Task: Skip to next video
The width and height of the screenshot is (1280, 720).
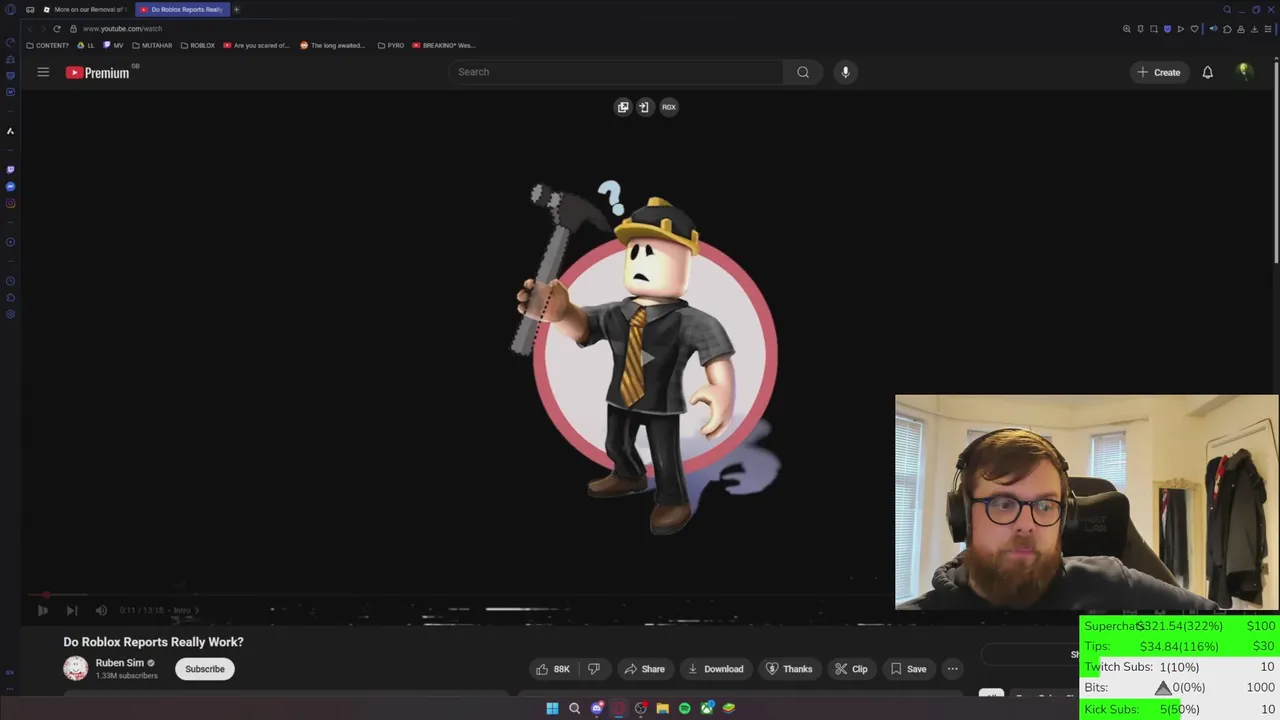Action: (72, 610)
